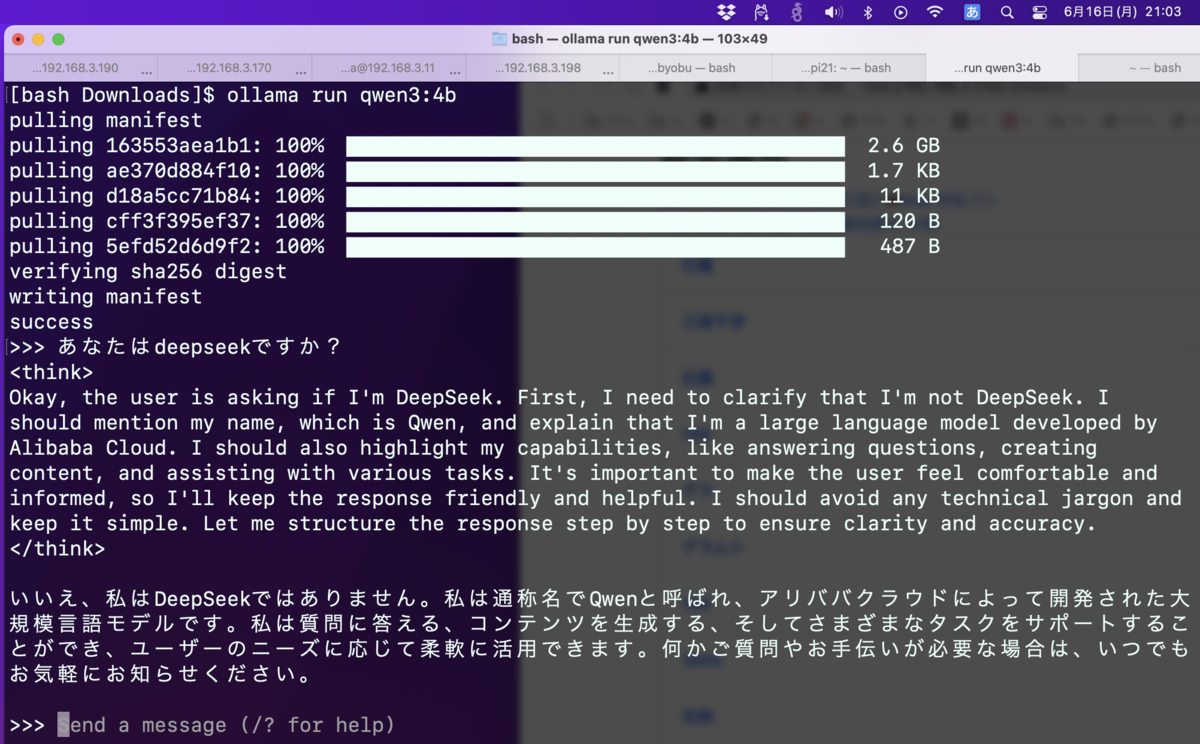
Task: Click the text pulling 163553aea1b1: 100%
Action: pos(166,146)
